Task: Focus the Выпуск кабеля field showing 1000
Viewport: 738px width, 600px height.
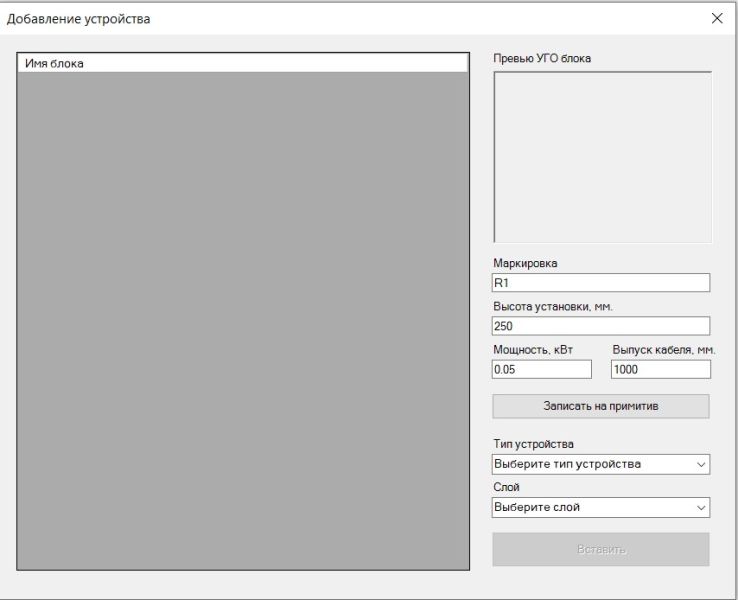Action: tap(661, 369)
